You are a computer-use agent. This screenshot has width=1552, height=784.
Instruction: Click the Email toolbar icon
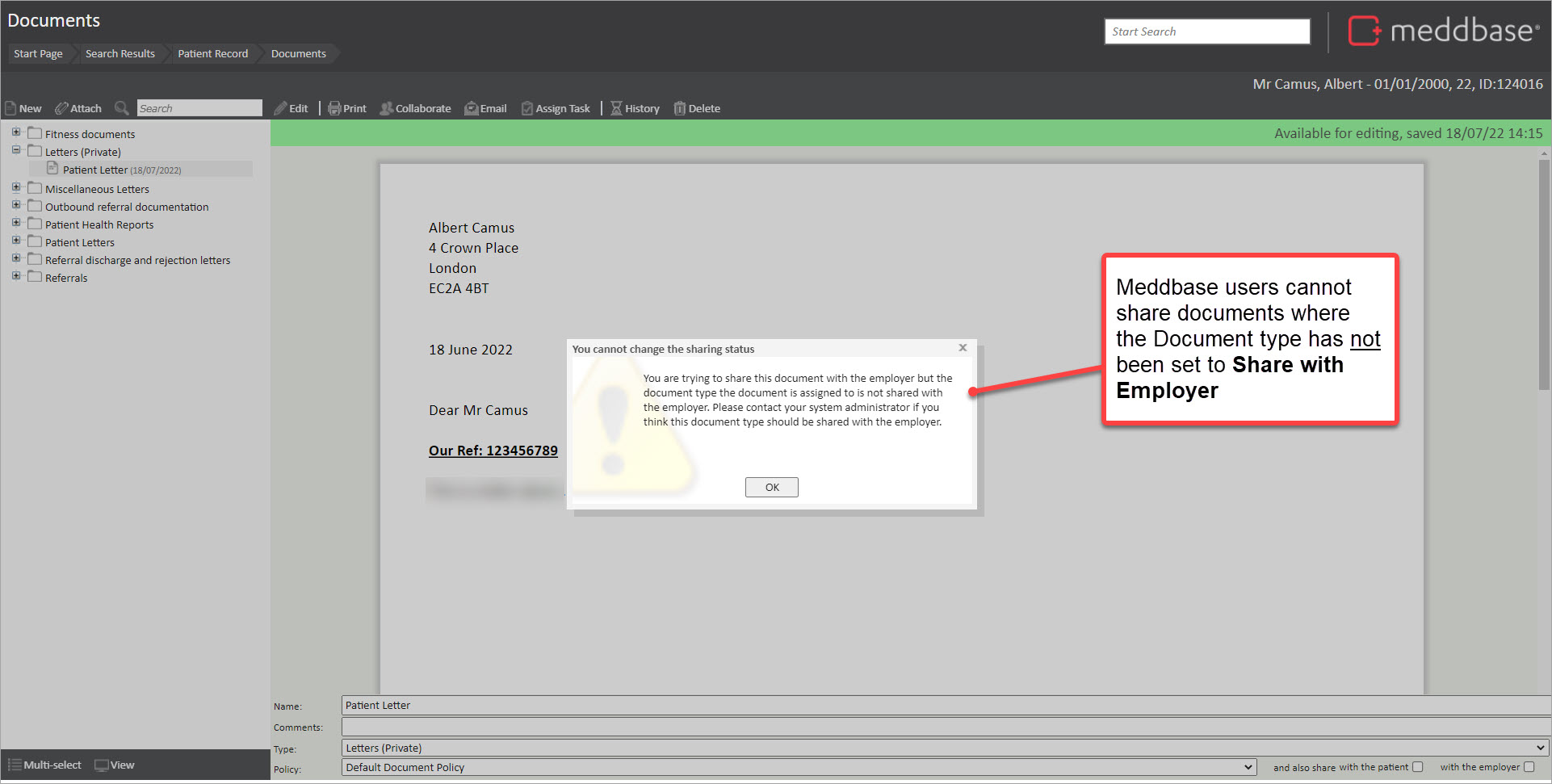coord(472,108)
